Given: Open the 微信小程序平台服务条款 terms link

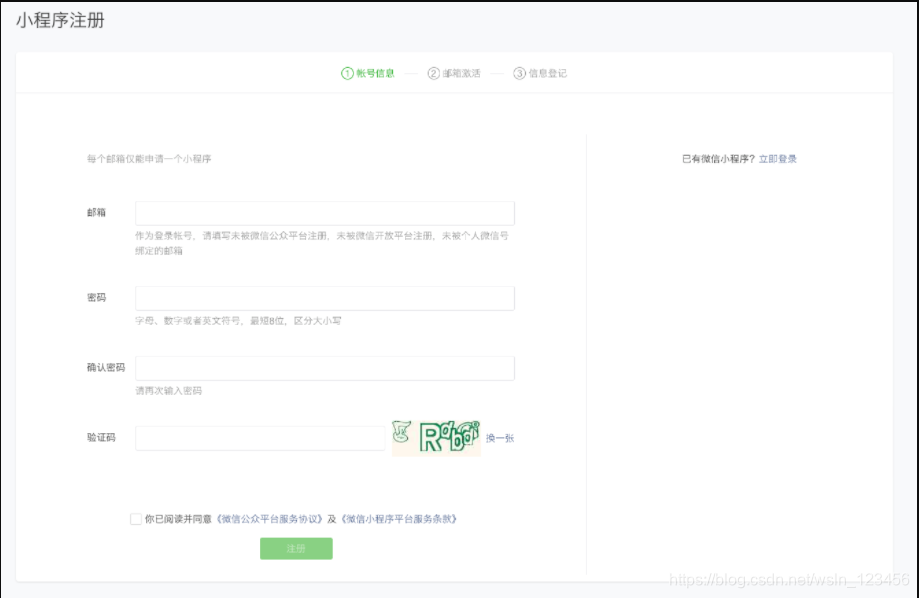Looking at the screenshot, I should coord(399,519).
